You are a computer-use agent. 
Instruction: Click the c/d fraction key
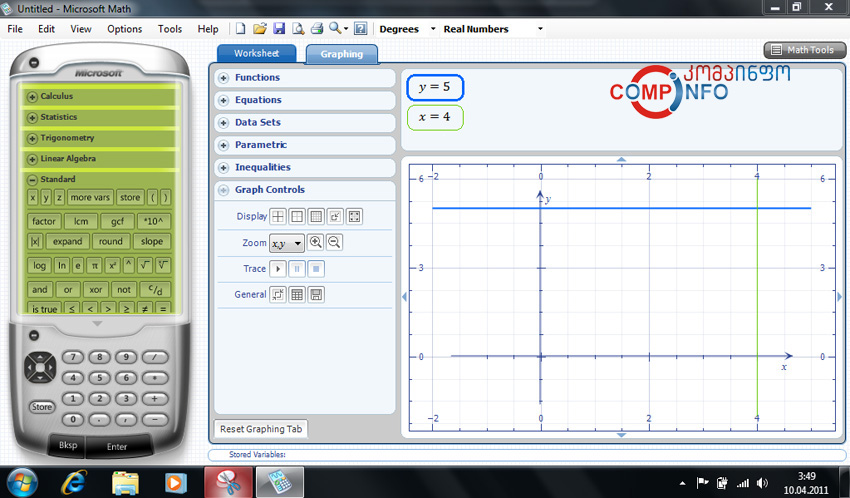pos(155,289)
